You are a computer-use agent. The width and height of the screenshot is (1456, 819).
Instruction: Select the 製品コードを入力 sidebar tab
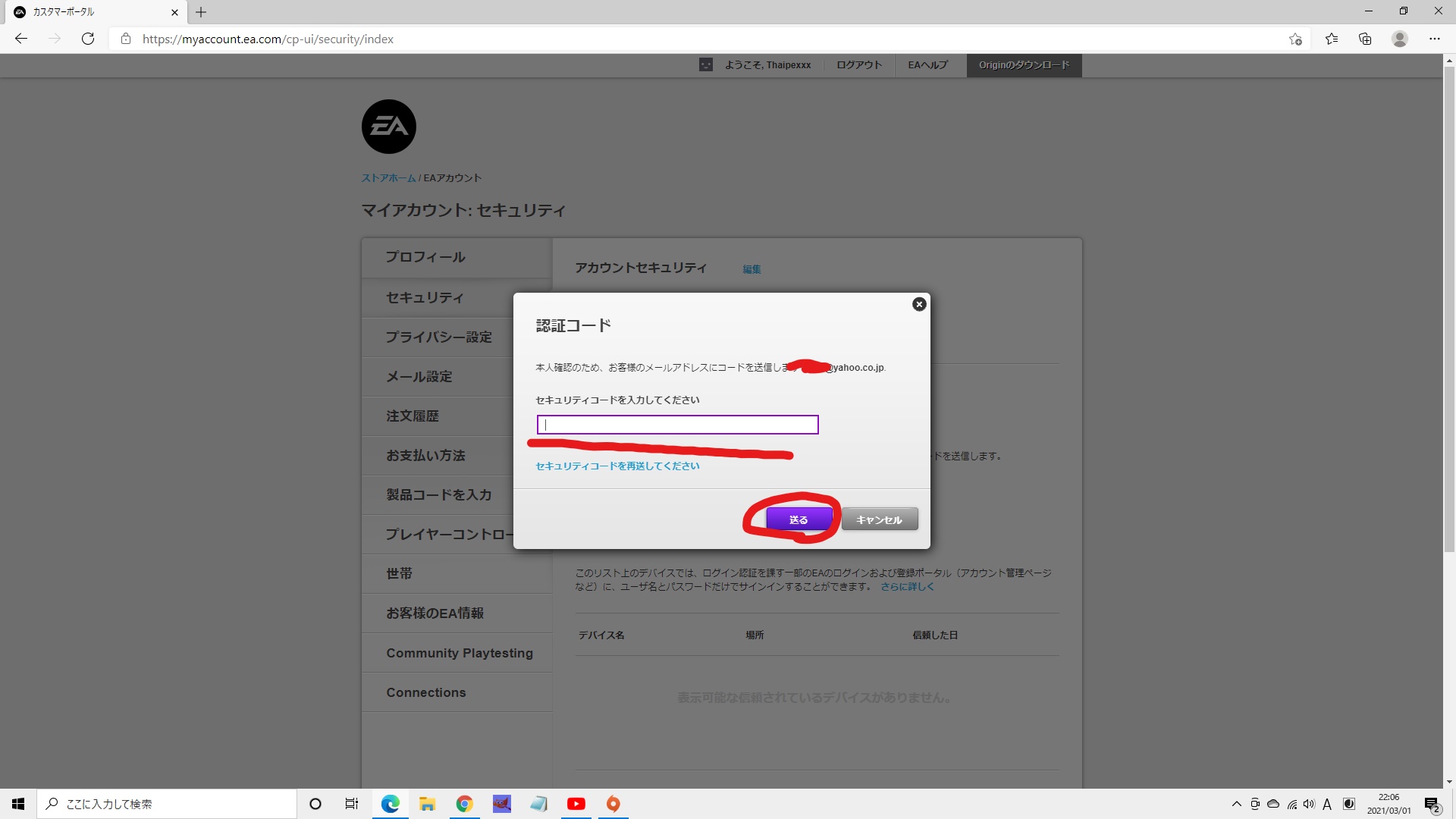438,495
